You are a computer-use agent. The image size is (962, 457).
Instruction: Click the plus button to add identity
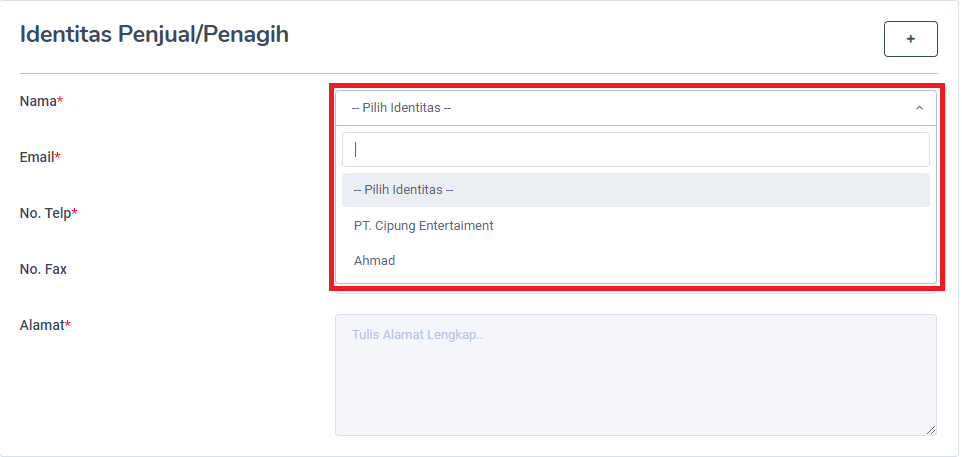click(x=910, y=38)
